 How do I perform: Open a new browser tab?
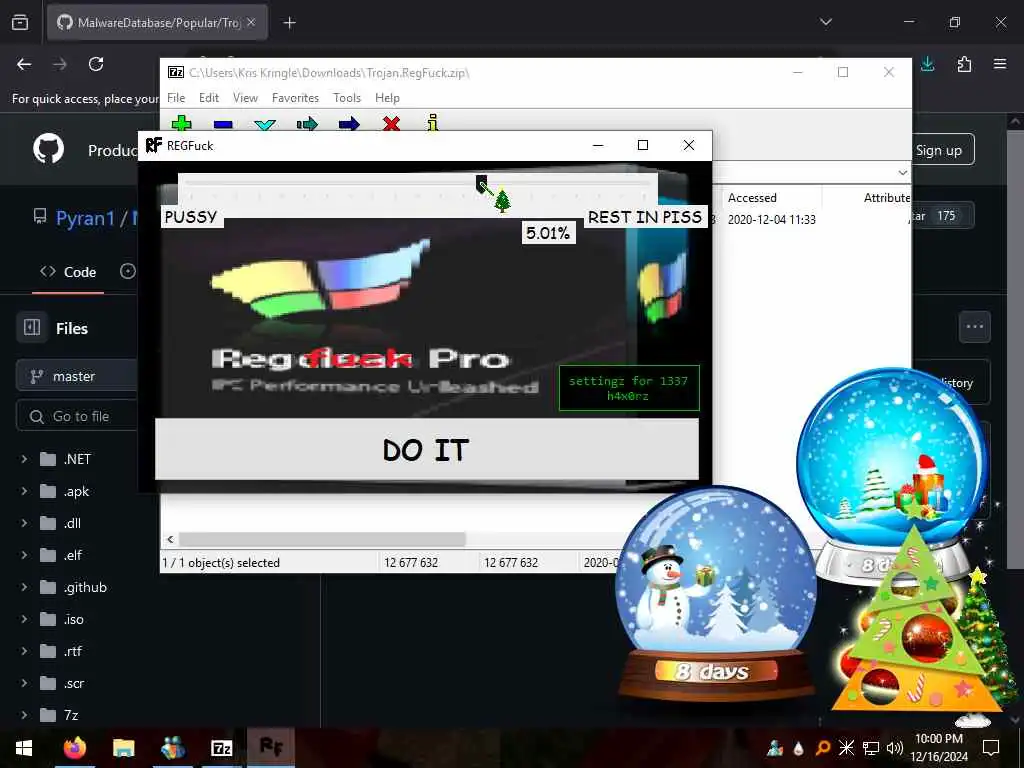289,23
